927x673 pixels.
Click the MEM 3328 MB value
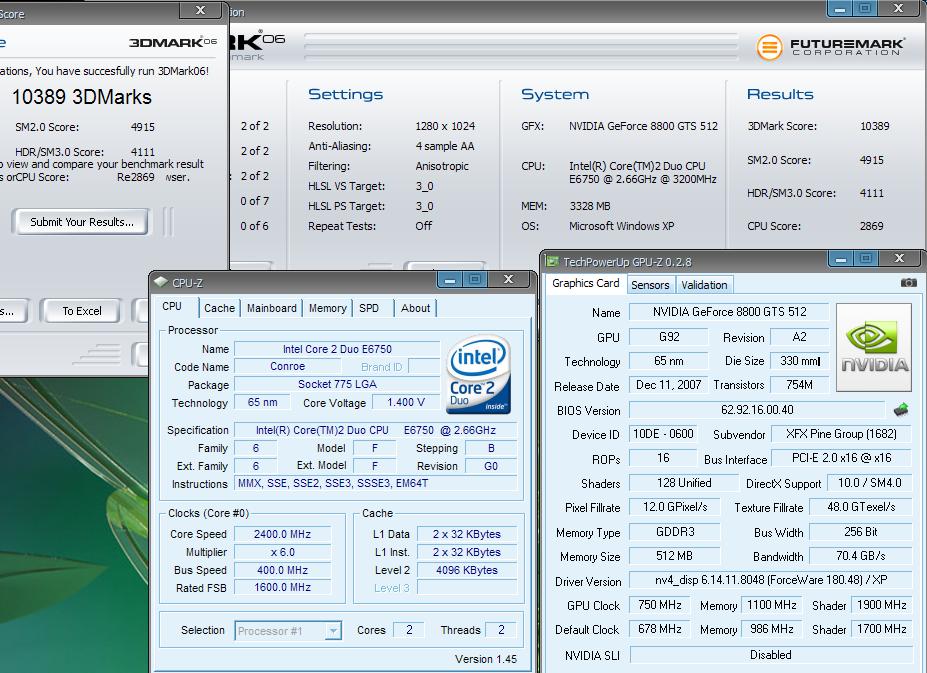click(x=589, y=206)
